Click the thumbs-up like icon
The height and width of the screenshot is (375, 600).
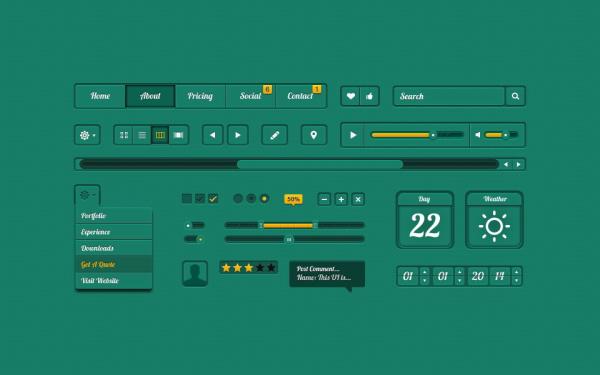pyautogui.click(x=369, y=96)
